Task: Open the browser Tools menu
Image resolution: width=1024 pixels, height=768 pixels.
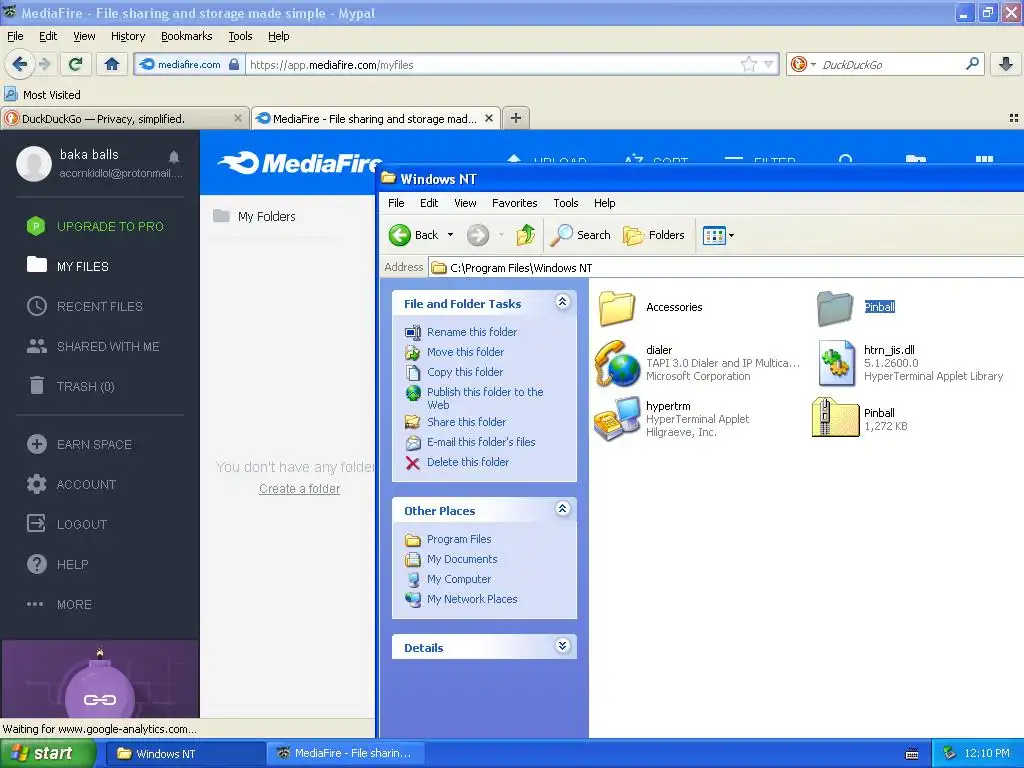Action: pos(240,36)
